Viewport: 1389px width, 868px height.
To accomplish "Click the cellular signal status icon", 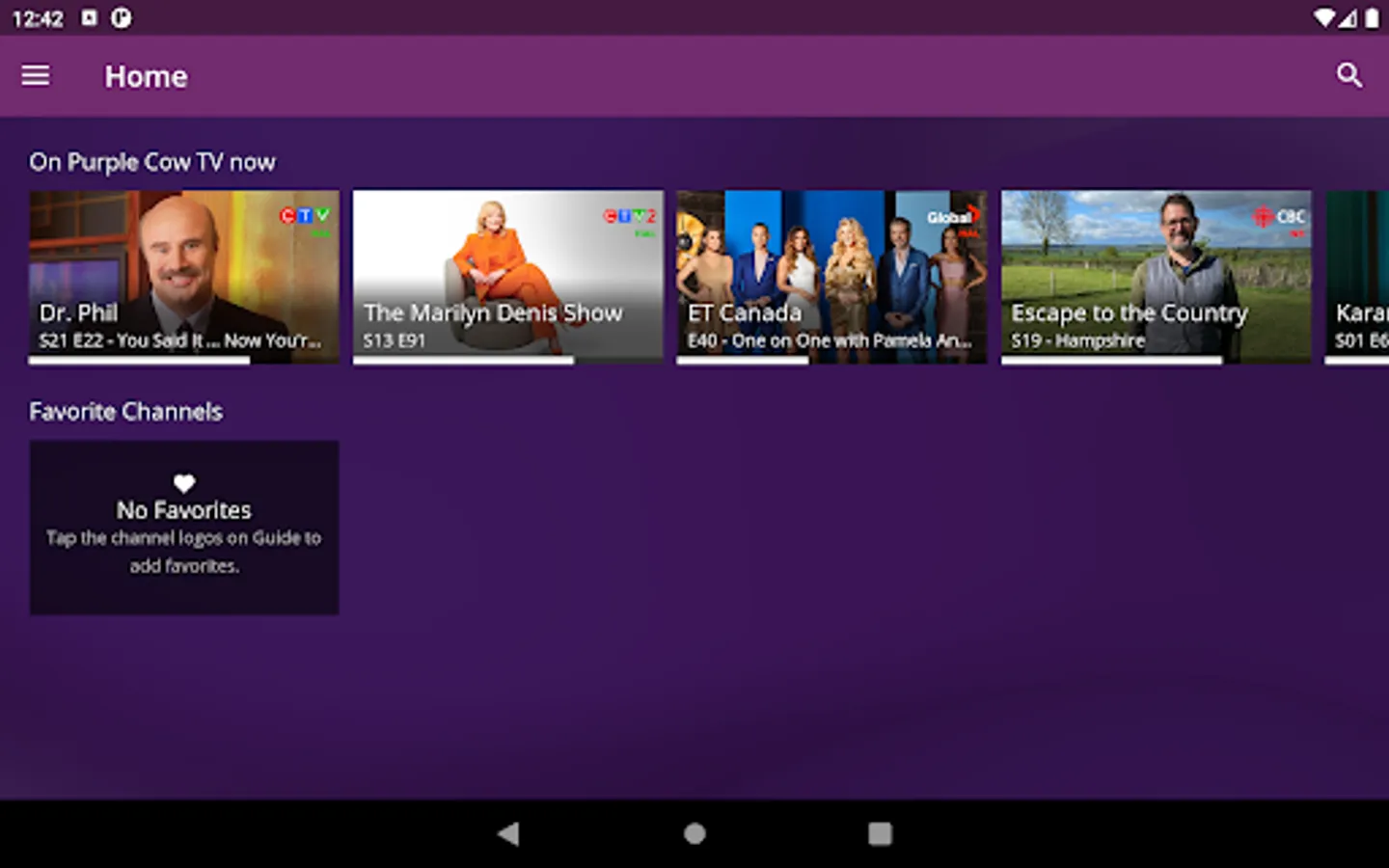I will pos(1348,18).
